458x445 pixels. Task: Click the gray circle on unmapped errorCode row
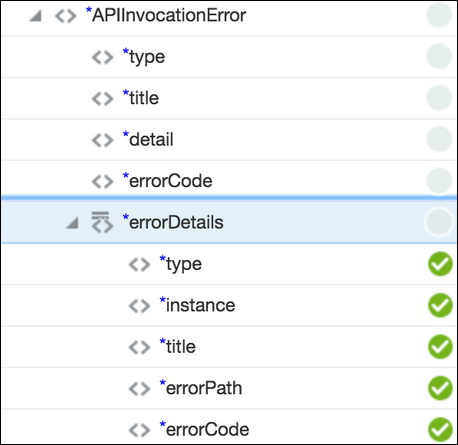pos(439,180)
